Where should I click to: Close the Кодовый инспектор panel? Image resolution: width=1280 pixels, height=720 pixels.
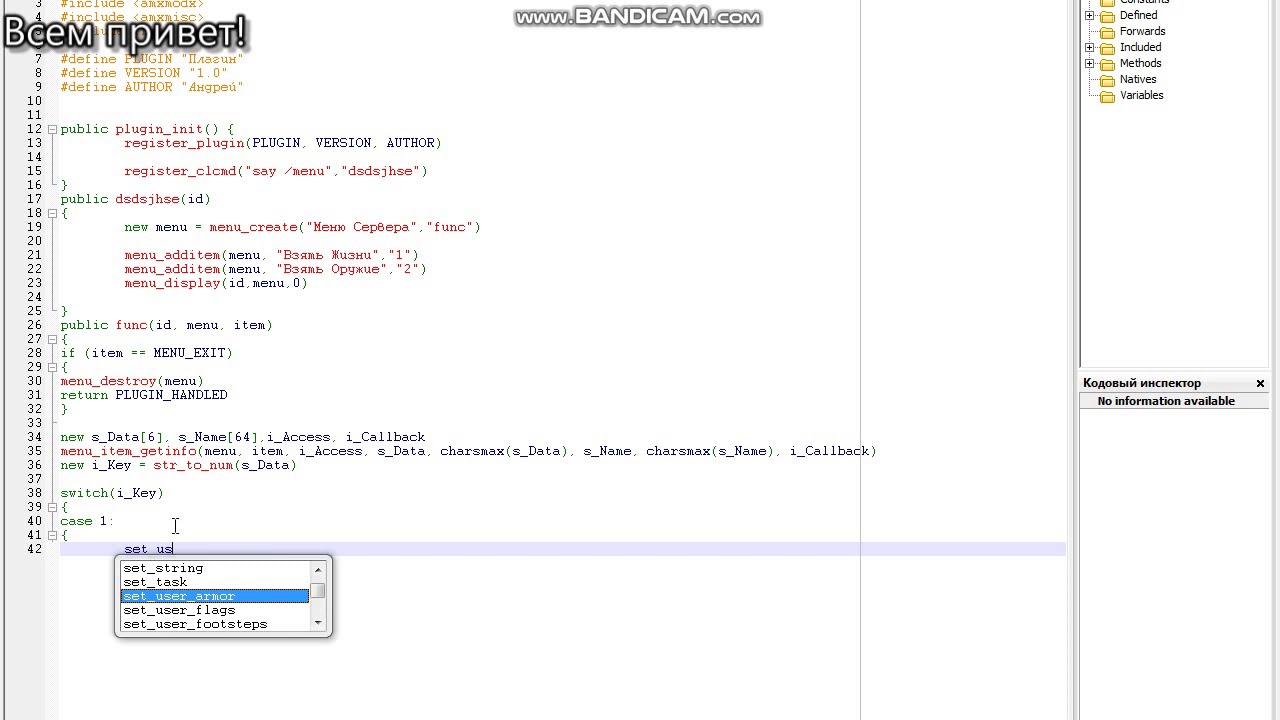[x=1260, y=383]
